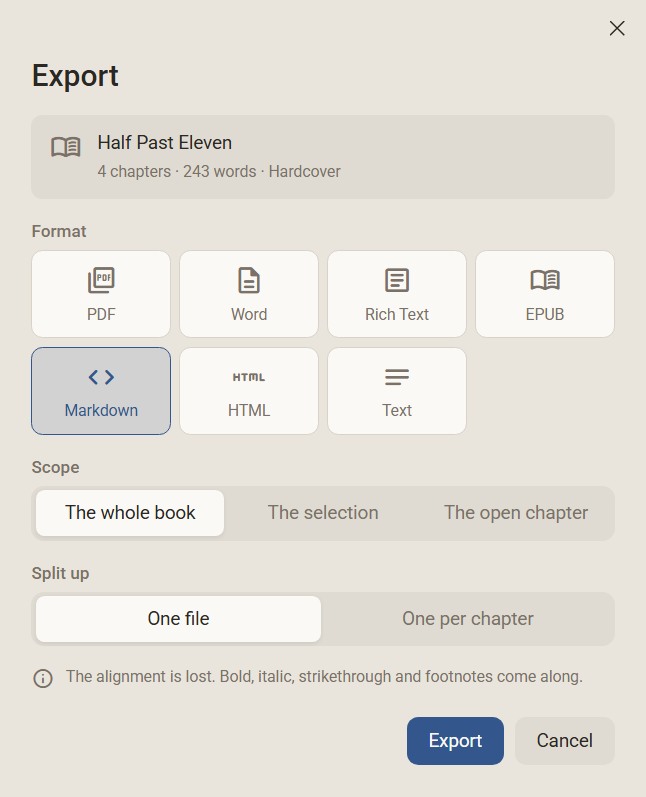The width and height of the screenshot is (646, 797).
Task: Click the info icon next to the alignment note
Action: pos(43,679)
